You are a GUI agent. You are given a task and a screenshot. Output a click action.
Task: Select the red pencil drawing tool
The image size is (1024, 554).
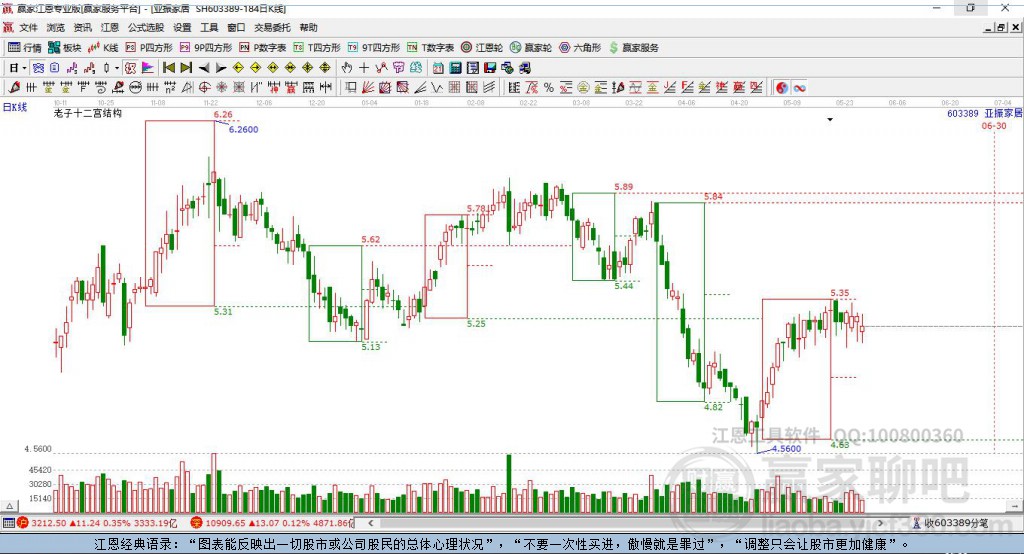pos(14,88)
